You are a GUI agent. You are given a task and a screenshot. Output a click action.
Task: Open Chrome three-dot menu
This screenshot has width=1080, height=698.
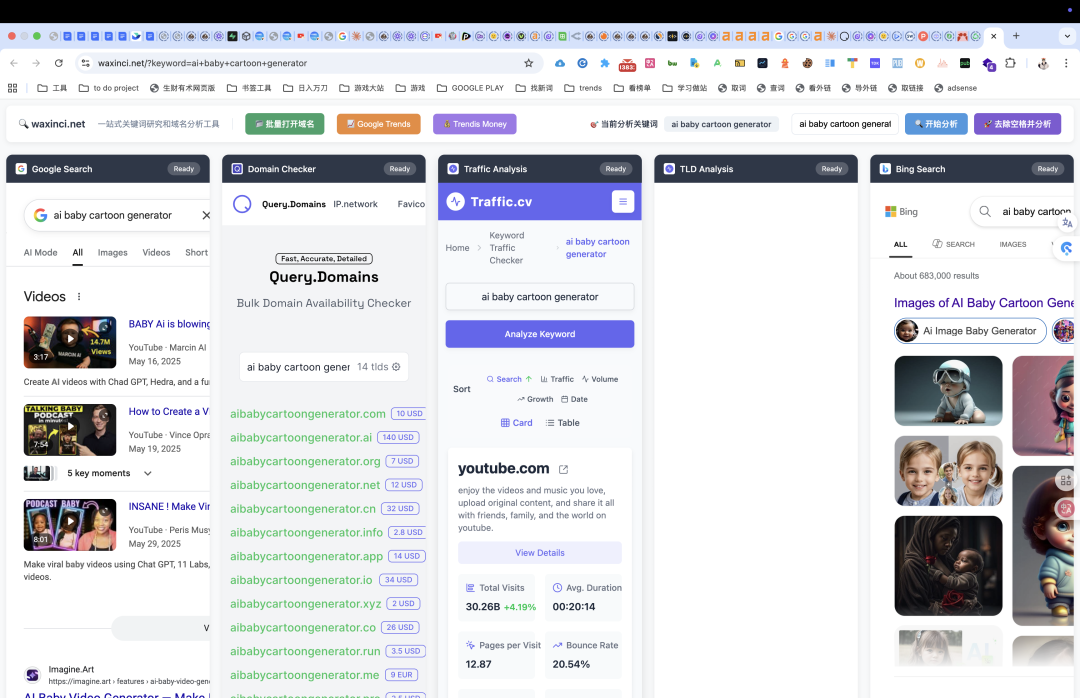[x=1066, y=63]
